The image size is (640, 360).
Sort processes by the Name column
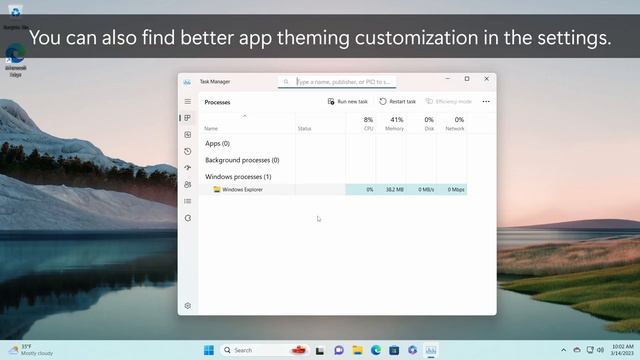pos(211,129)
